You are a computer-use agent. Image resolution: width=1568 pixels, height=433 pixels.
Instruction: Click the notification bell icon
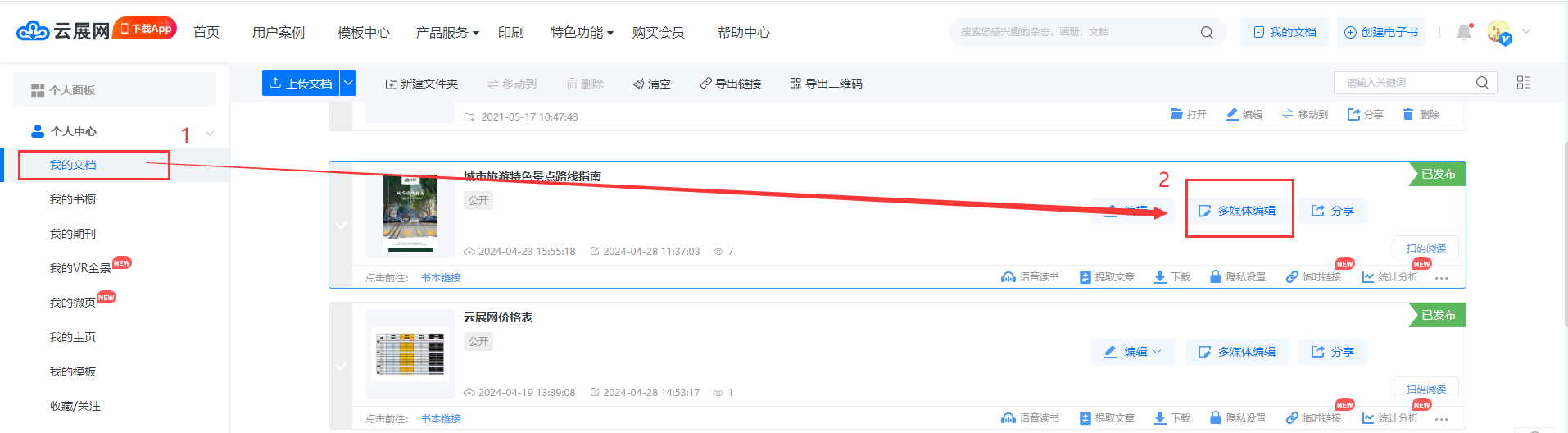tap(1463, 33)
